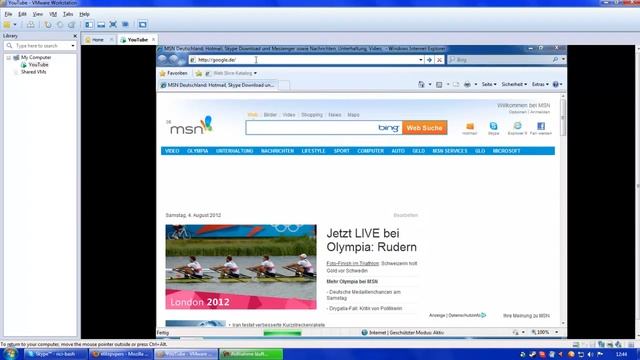Click the Go arrow next to address bar
Viewport: 640px width, 360px height.
429,60
